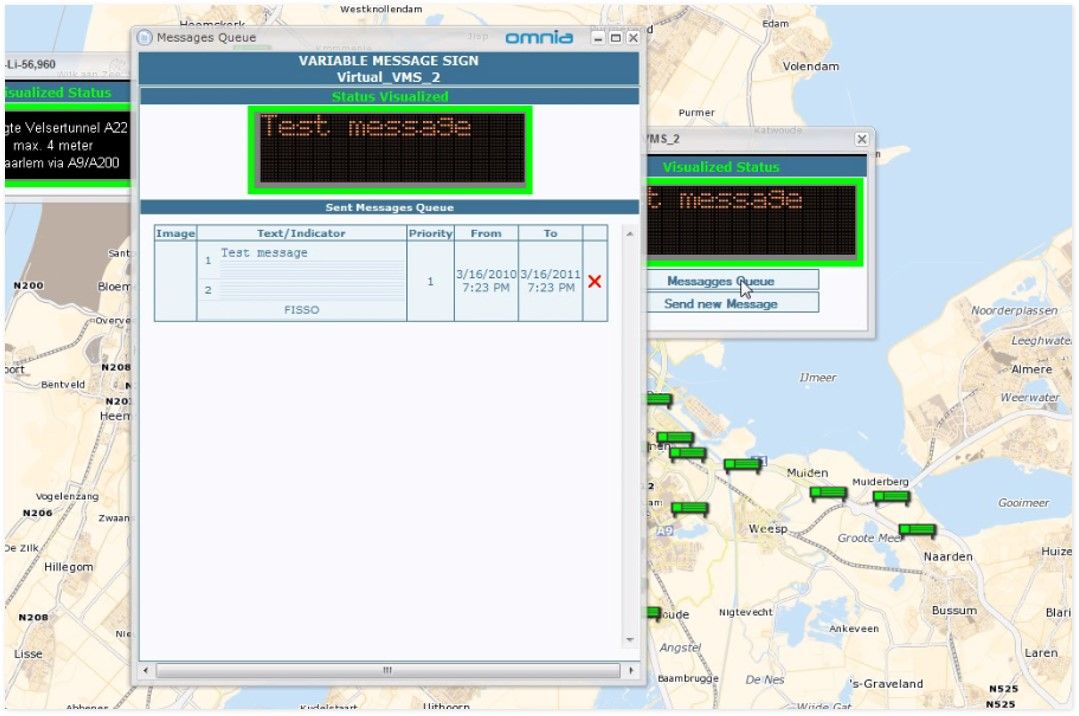Screen dimensions: 1079x716
Task: Click the omnia logo in title bar
Action: pyautogui.click(x=539, y=38)
